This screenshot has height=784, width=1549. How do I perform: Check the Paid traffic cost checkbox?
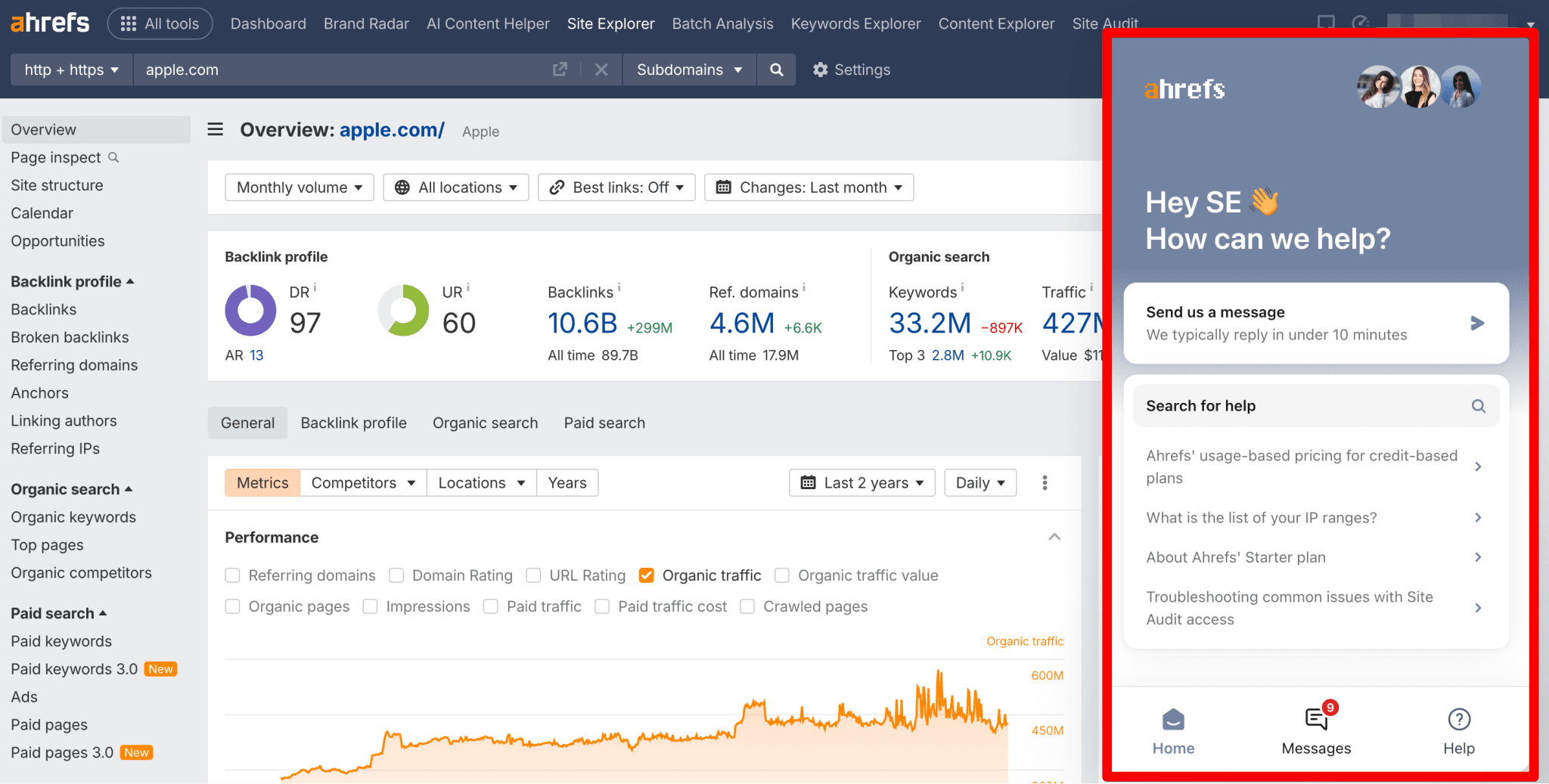(x=602, y=606)
